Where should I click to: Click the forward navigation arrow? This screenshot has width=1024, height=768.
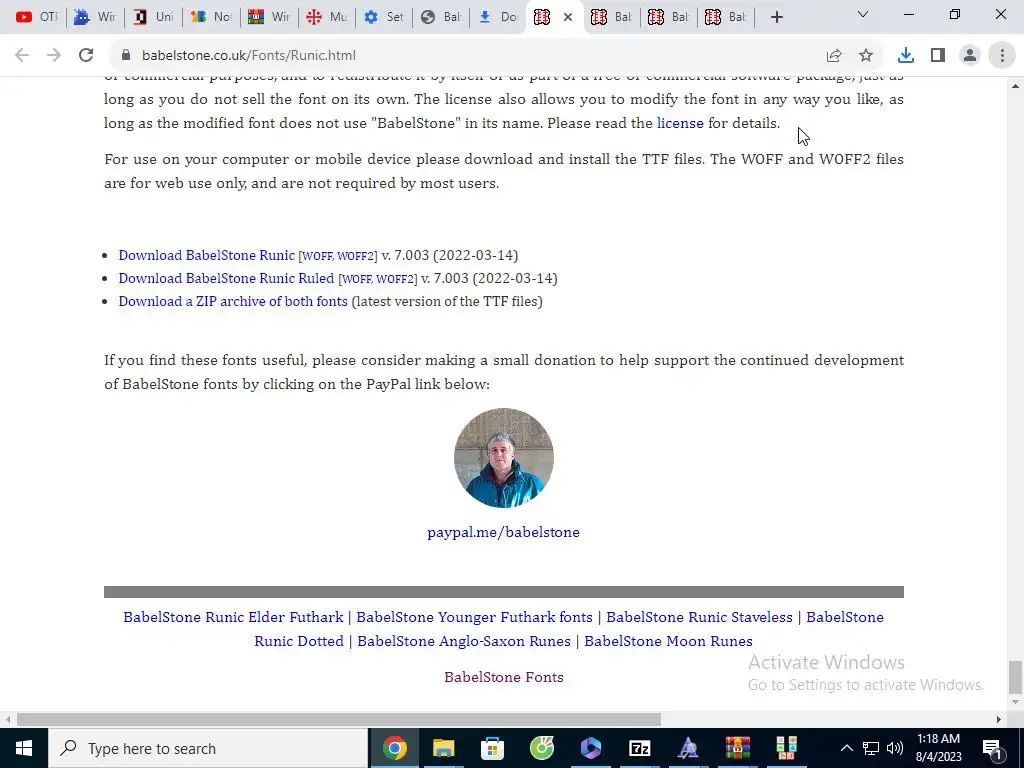54,56
